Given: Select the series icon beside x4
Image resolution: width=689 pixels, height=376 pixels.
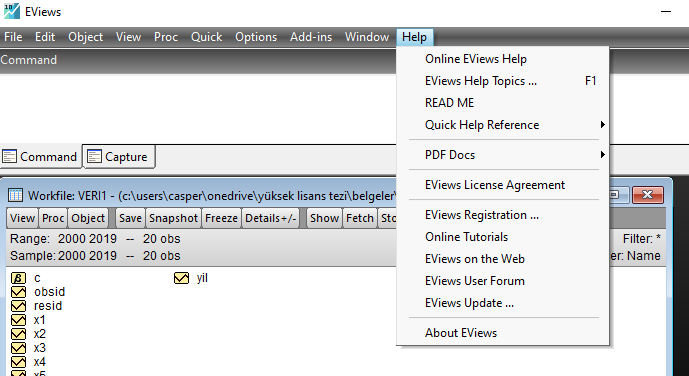Looking at the screenshot, I should coord(18,362).
